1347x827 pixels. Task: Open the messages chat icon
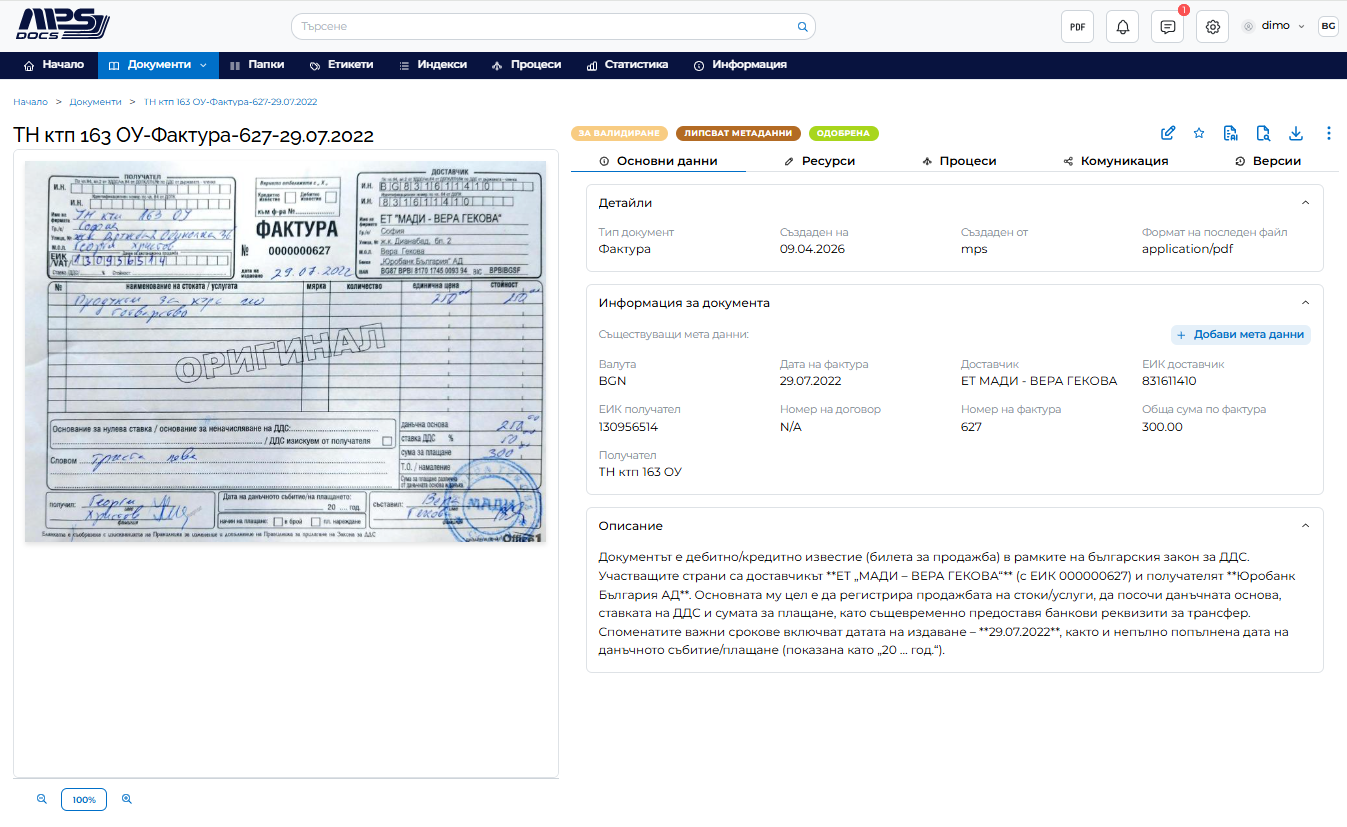(1167, 27)
